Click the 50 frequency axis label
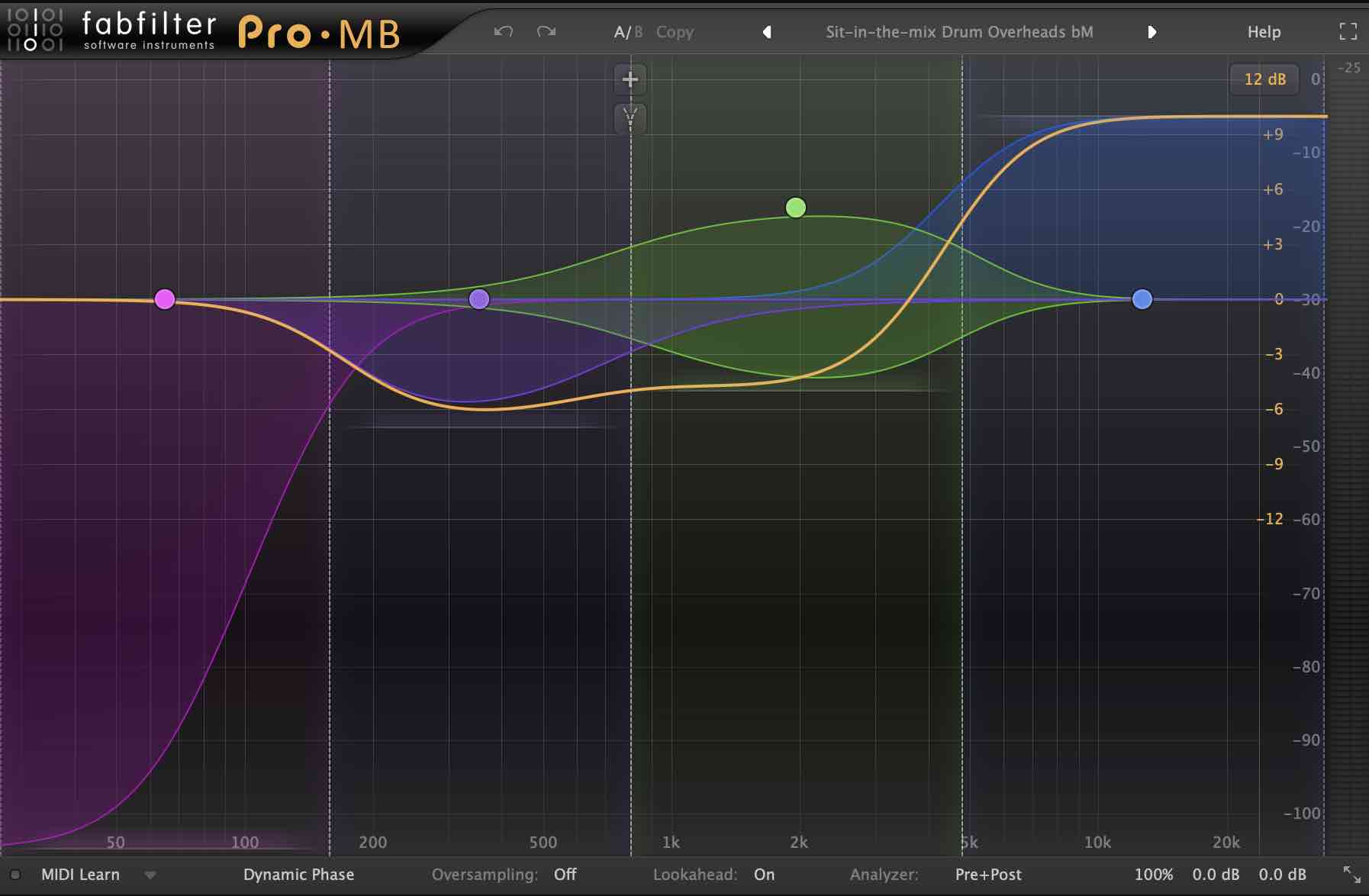The width and height of the screenshot is (1369, 896). pyautogui.click(x=115, y=843)
